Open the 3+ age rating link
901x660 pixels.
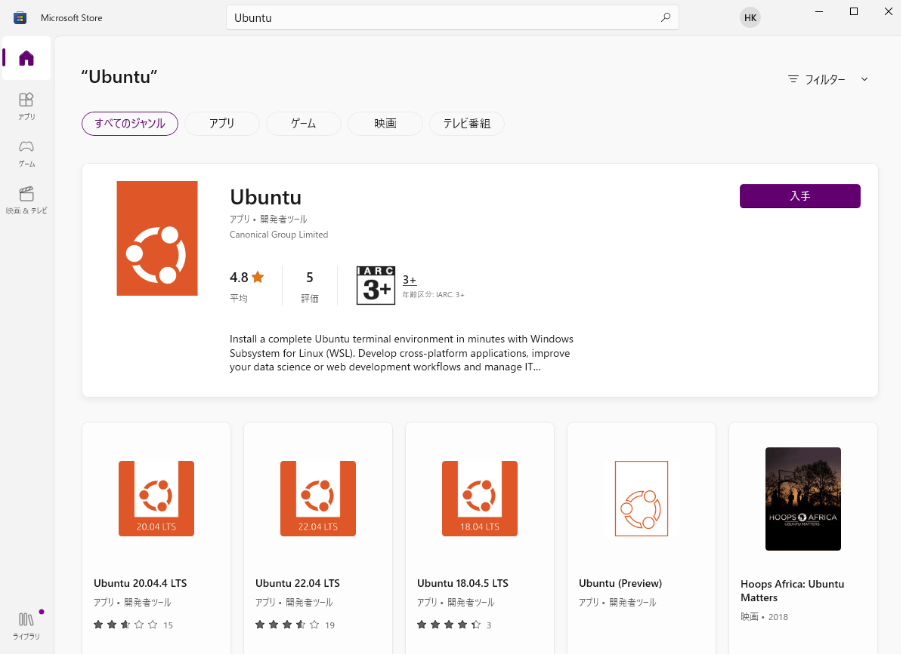point(409,280)
